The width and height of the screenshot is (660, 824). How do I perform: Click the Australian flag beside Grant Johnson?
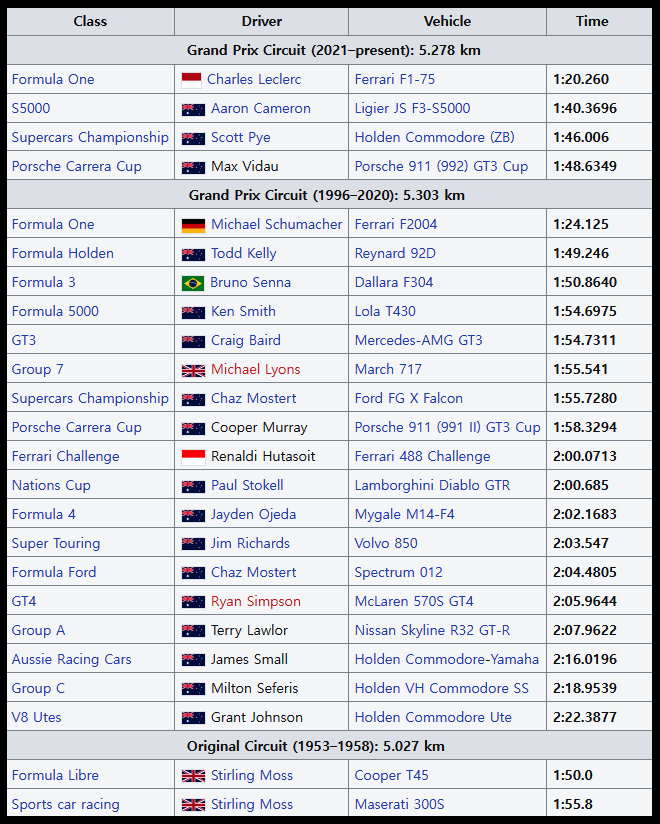[193, 718]
